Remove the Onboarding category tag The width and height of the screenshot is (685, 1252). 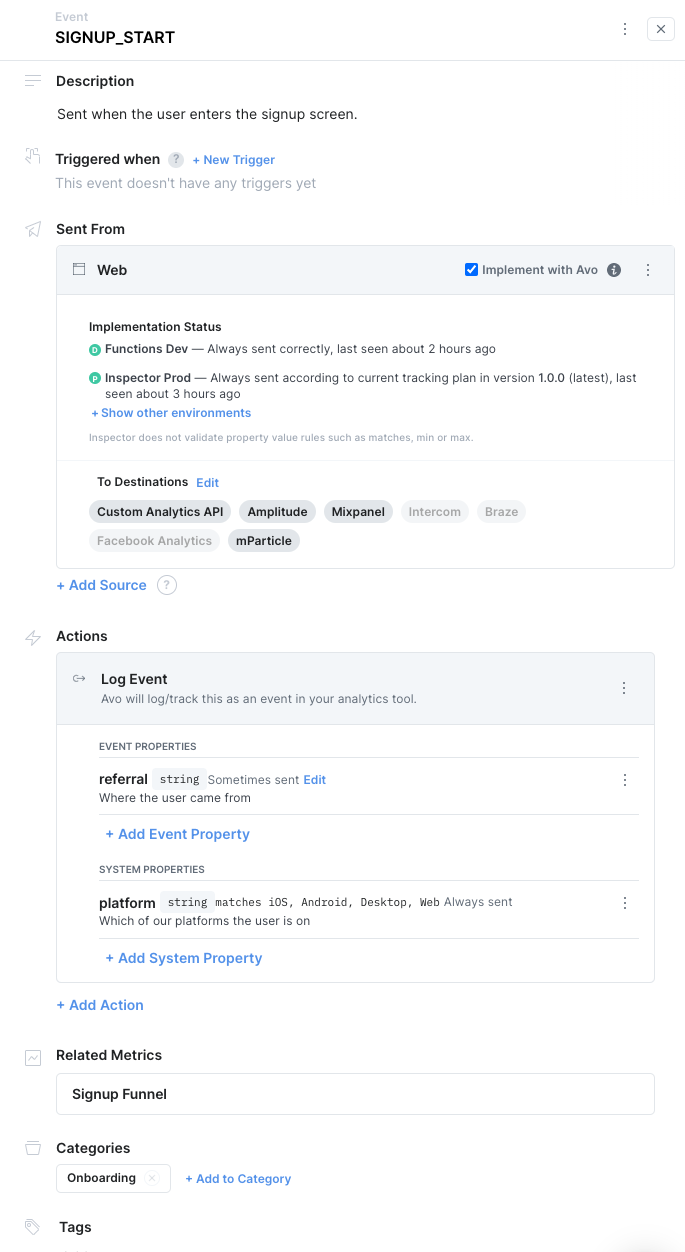pos(152,1178)
